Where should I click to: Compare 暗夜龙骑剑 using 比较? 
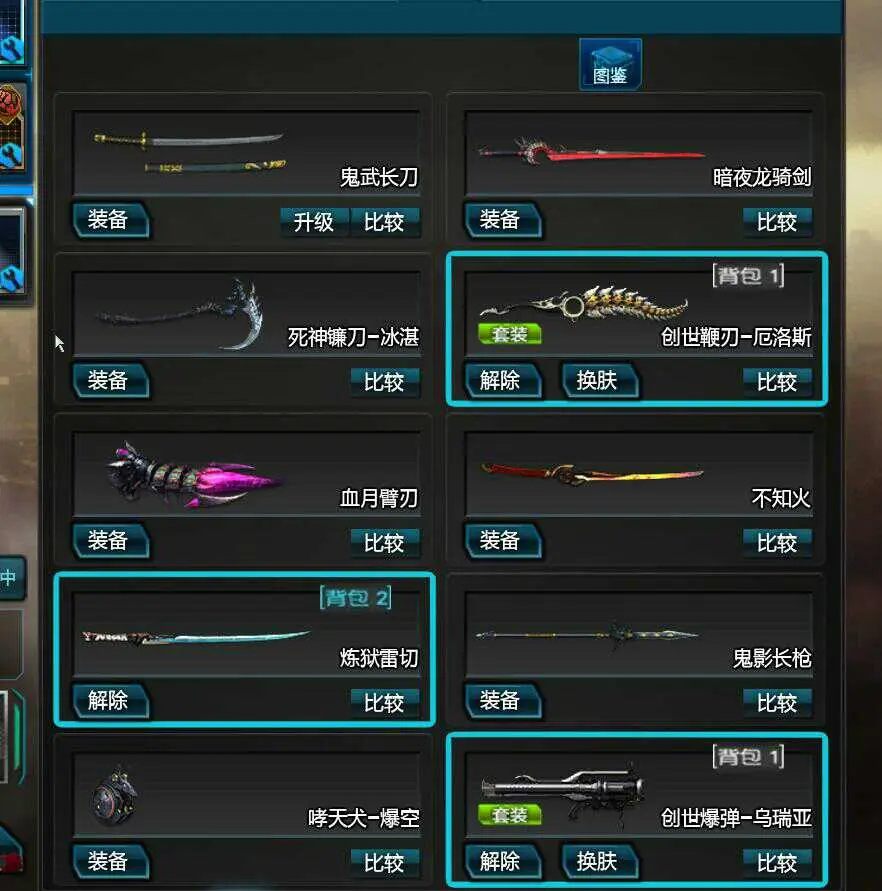click(777, 222)
